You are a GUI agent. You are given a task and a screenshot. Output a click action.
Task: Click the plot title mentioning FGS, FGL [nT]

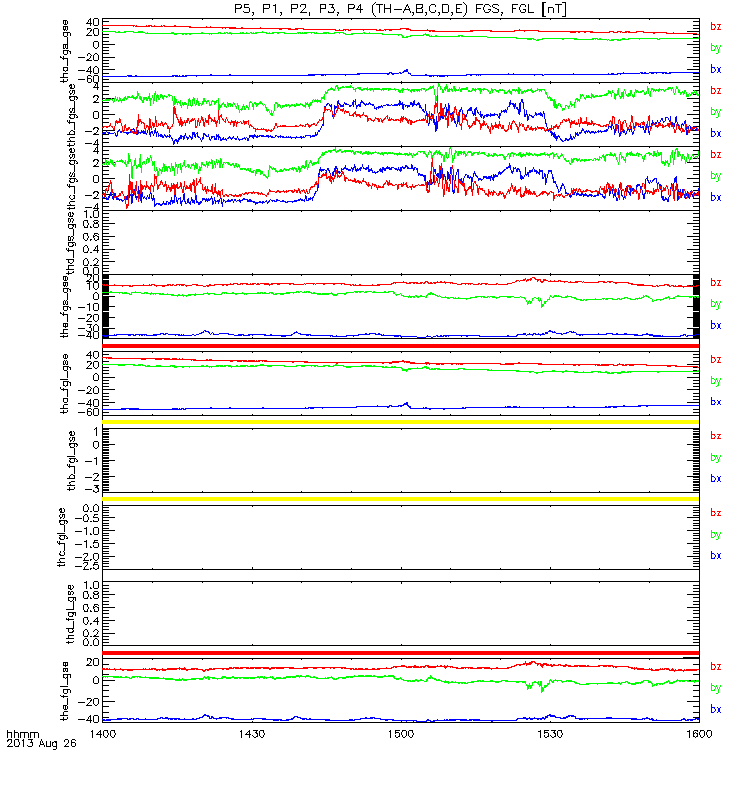click(400, 9)
